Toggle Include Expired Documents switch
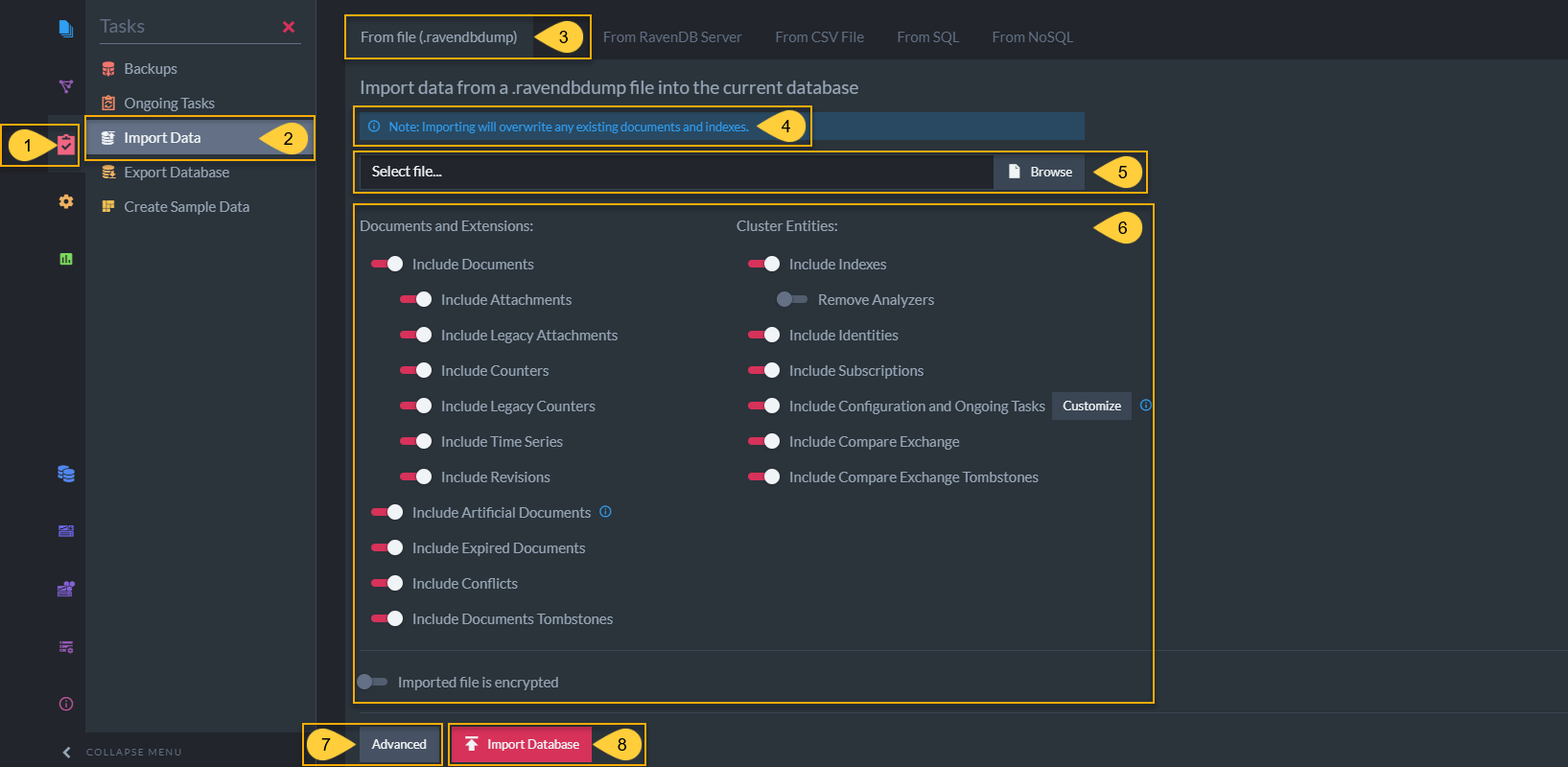Viewport: 1568px width, 767px height. click(386, 547)
